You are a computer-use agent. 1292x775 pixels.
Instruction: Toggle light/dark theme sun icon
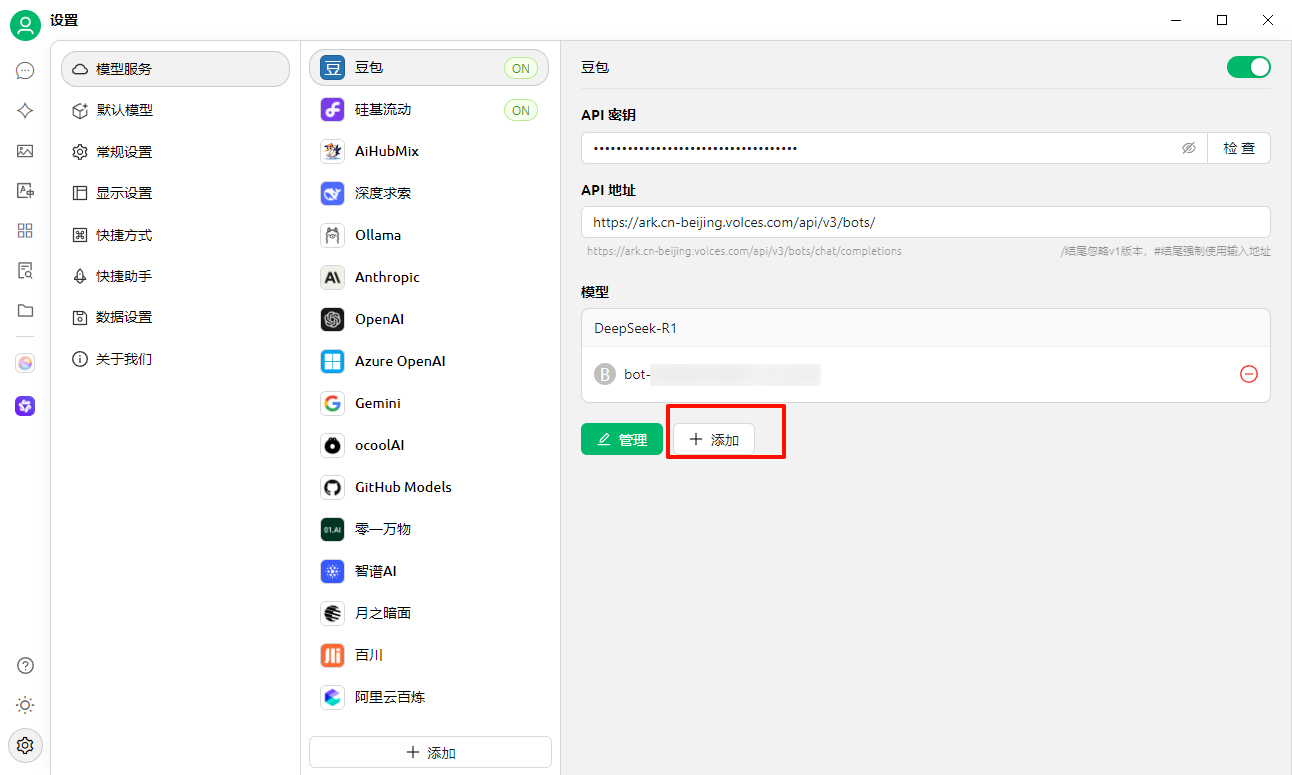pos(25,705)
